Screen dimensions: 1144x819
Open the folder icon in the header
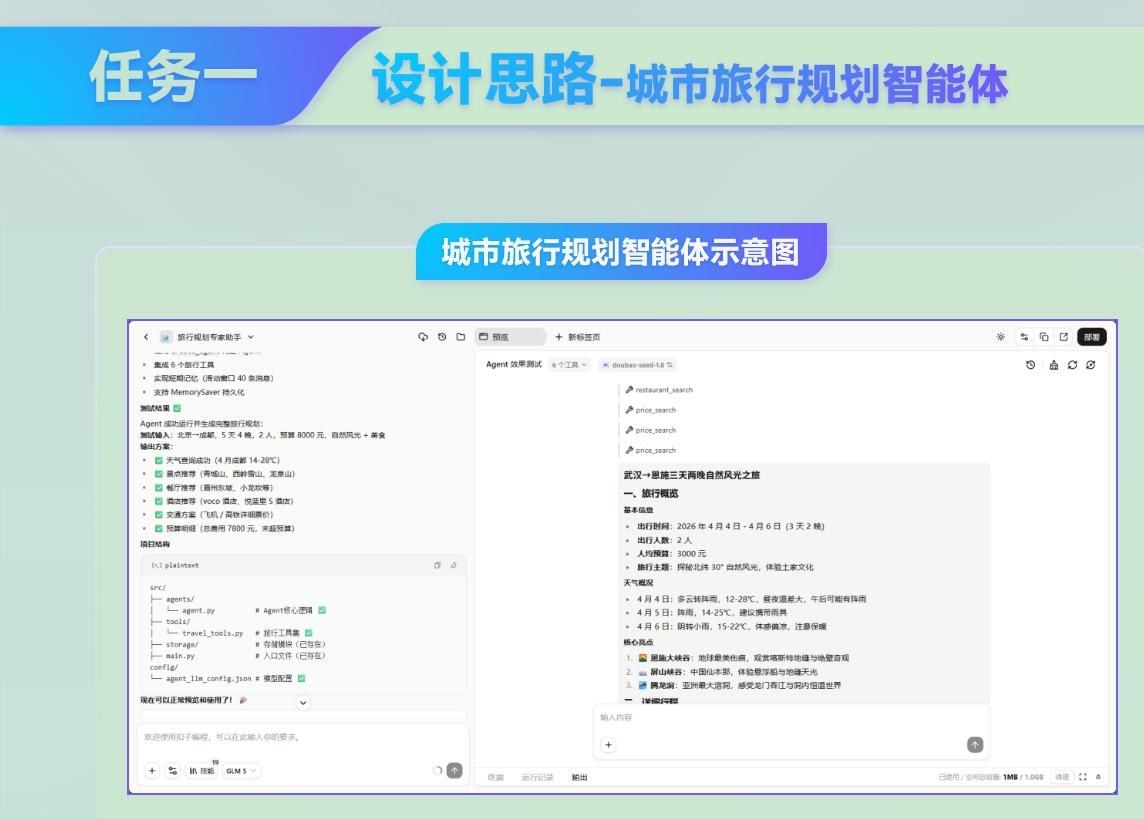point(460,337)
